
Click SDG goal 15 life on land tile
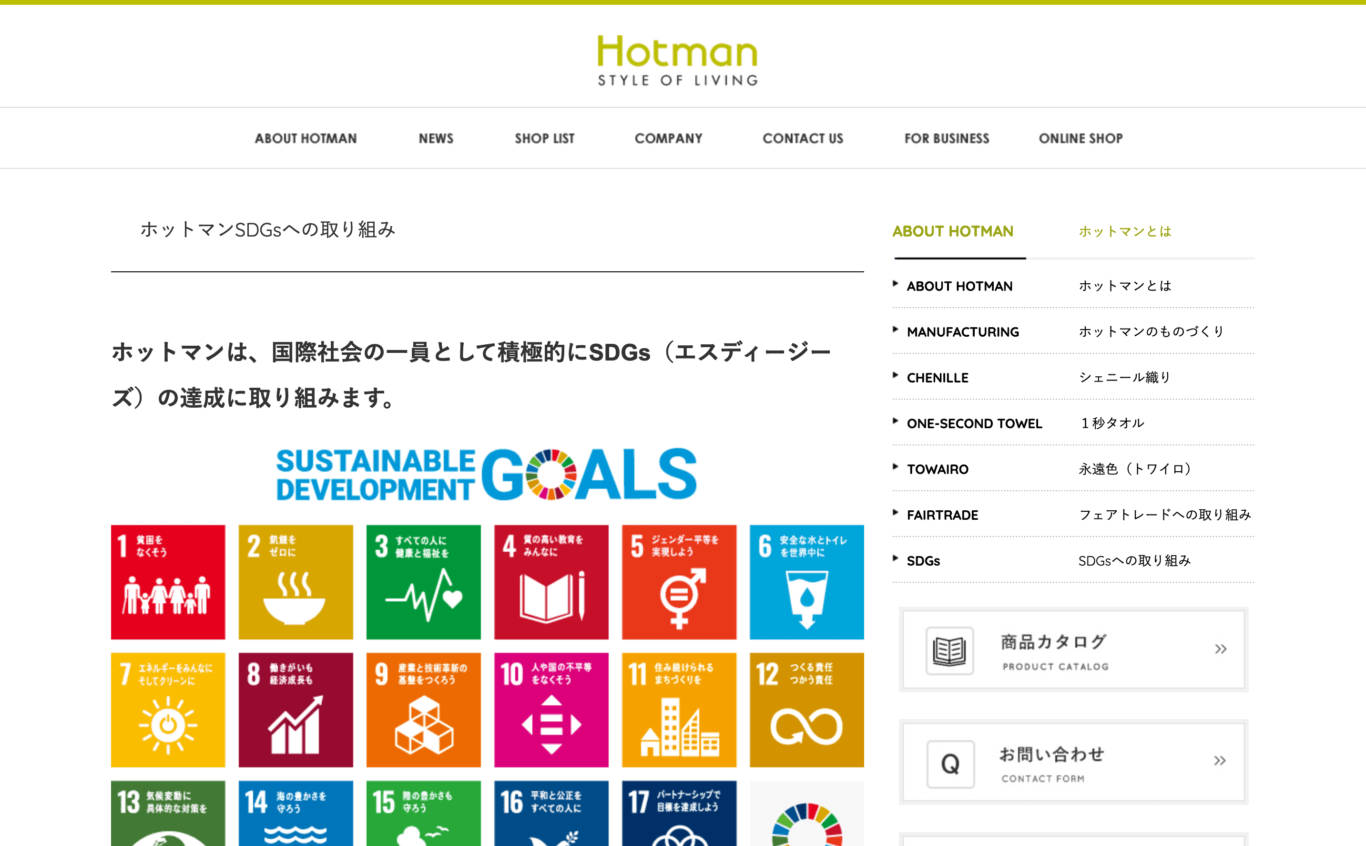(x=423, y=813)
